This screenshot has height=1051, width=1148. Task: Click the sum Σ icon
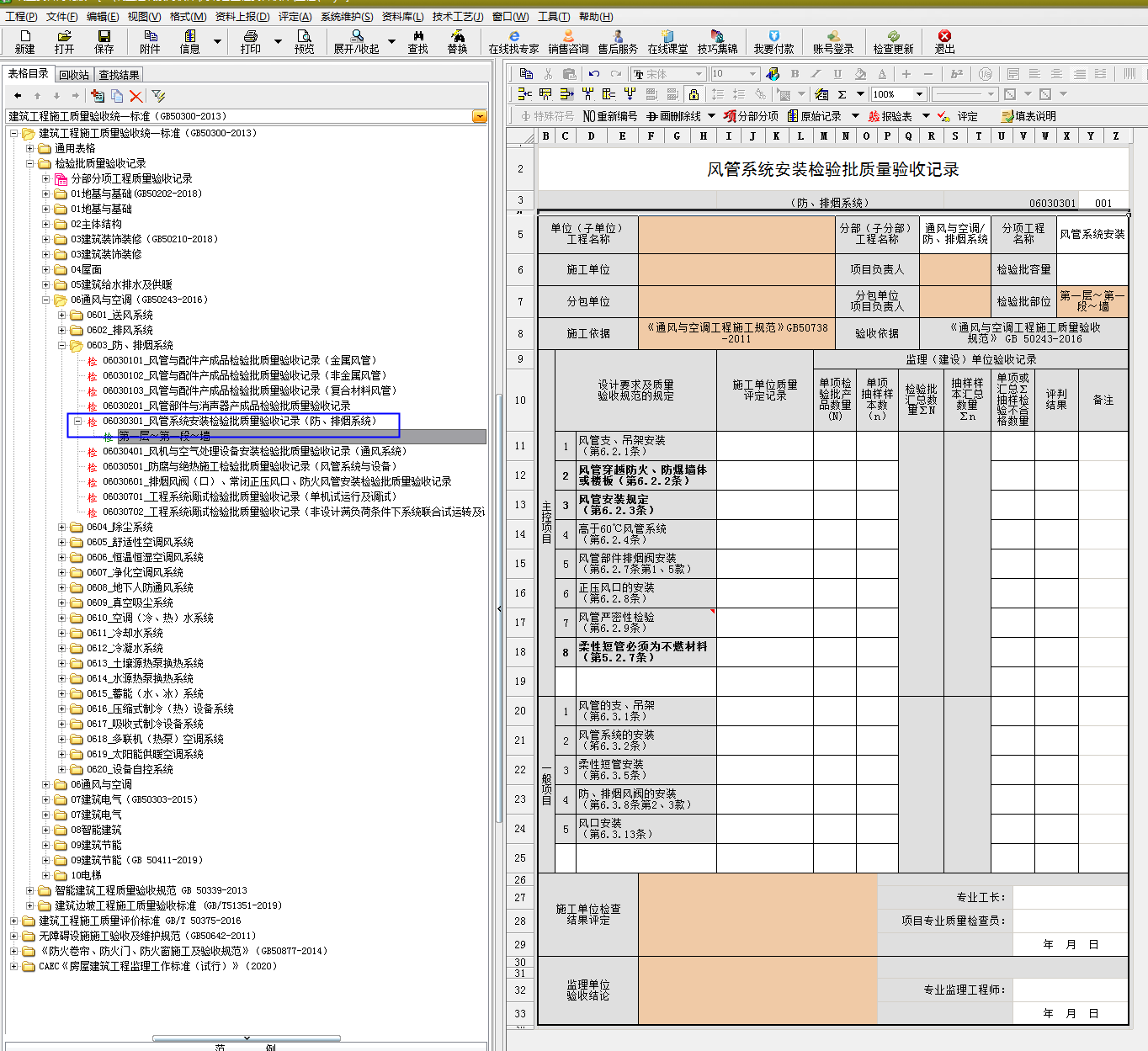[842, 94]
